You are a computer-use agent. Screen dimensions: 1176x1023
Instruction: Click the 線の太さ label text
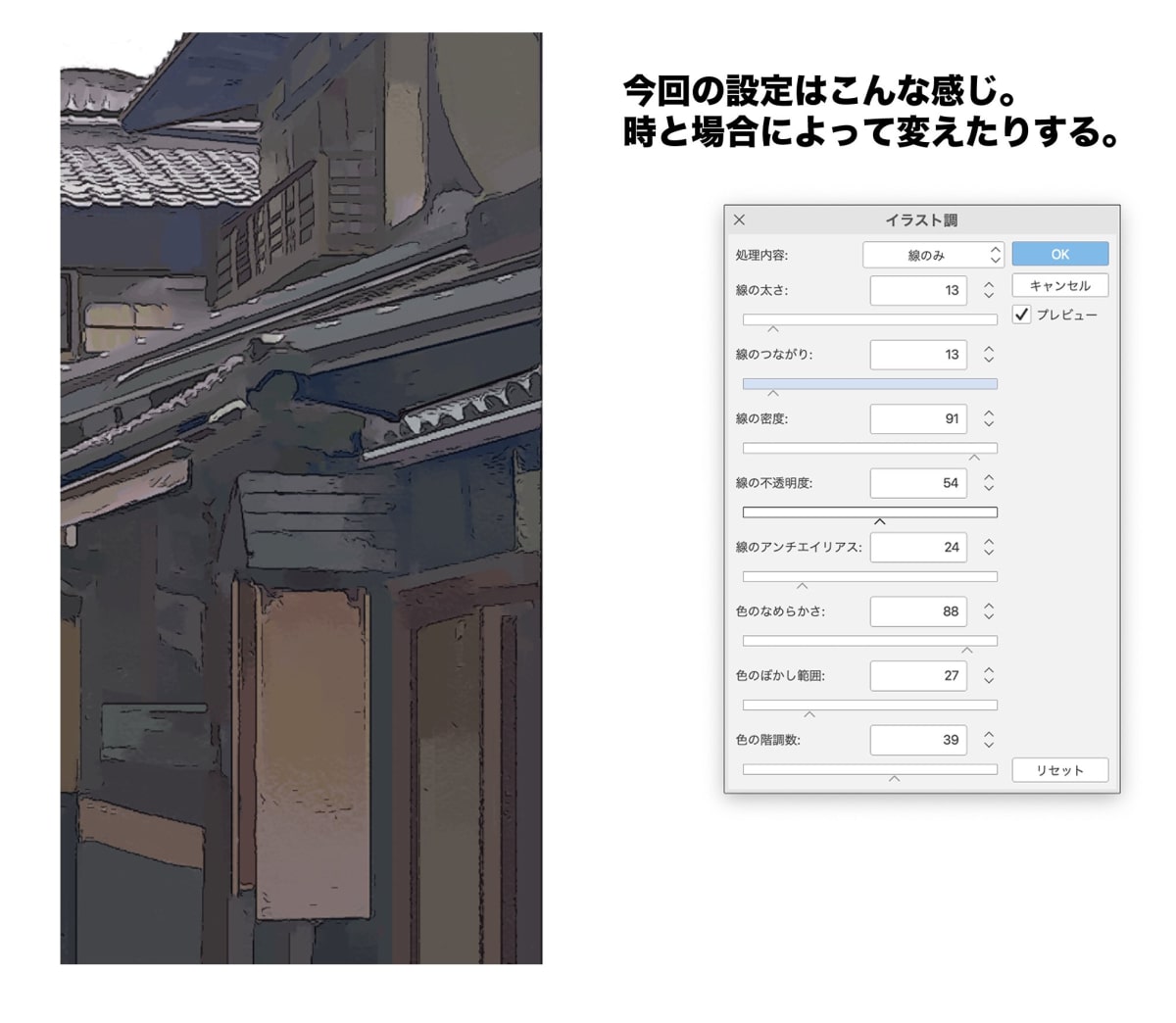761,290
